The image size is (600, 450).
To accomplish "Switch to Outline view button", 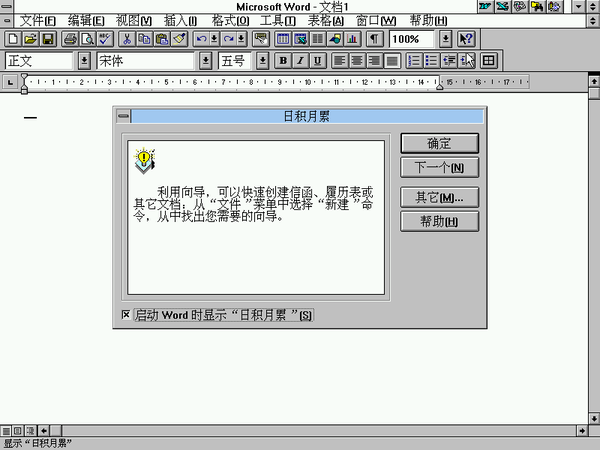I will coord(30,431).
